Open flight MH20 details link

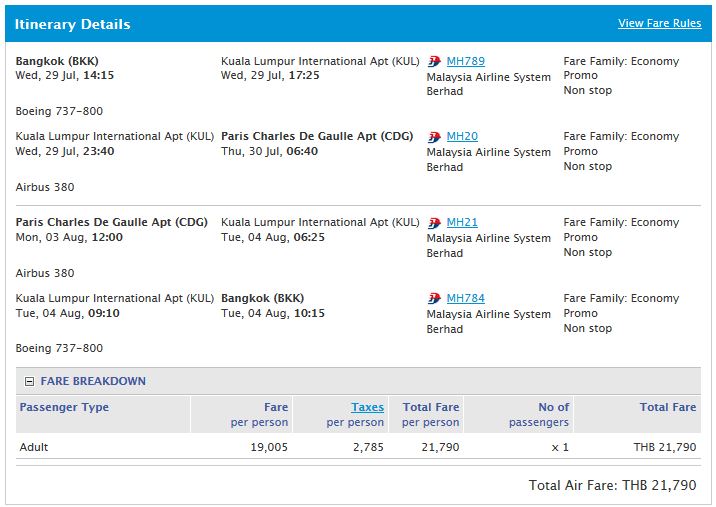[x=462, y=136]
